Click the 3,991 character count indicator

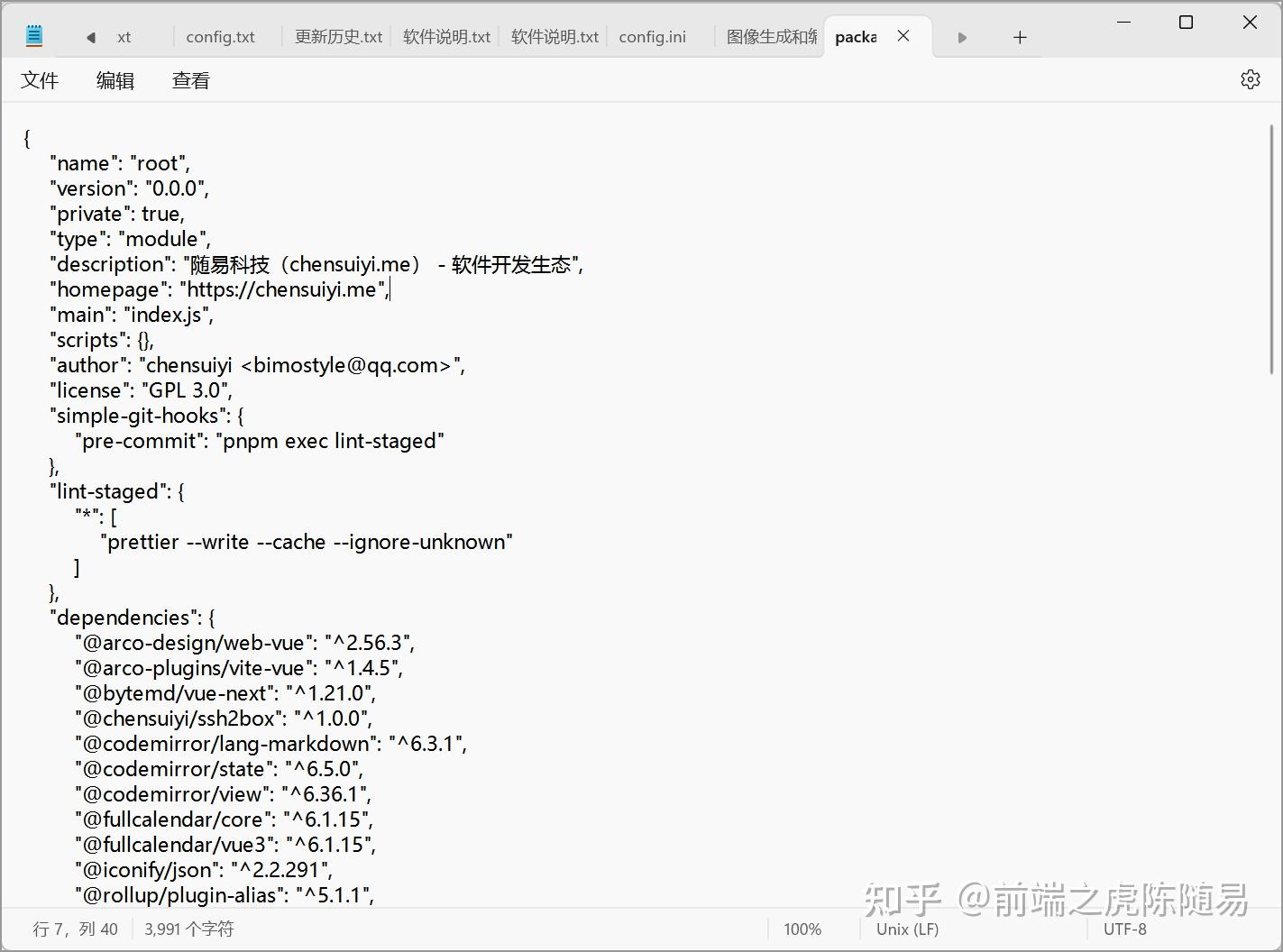point(188,929)
